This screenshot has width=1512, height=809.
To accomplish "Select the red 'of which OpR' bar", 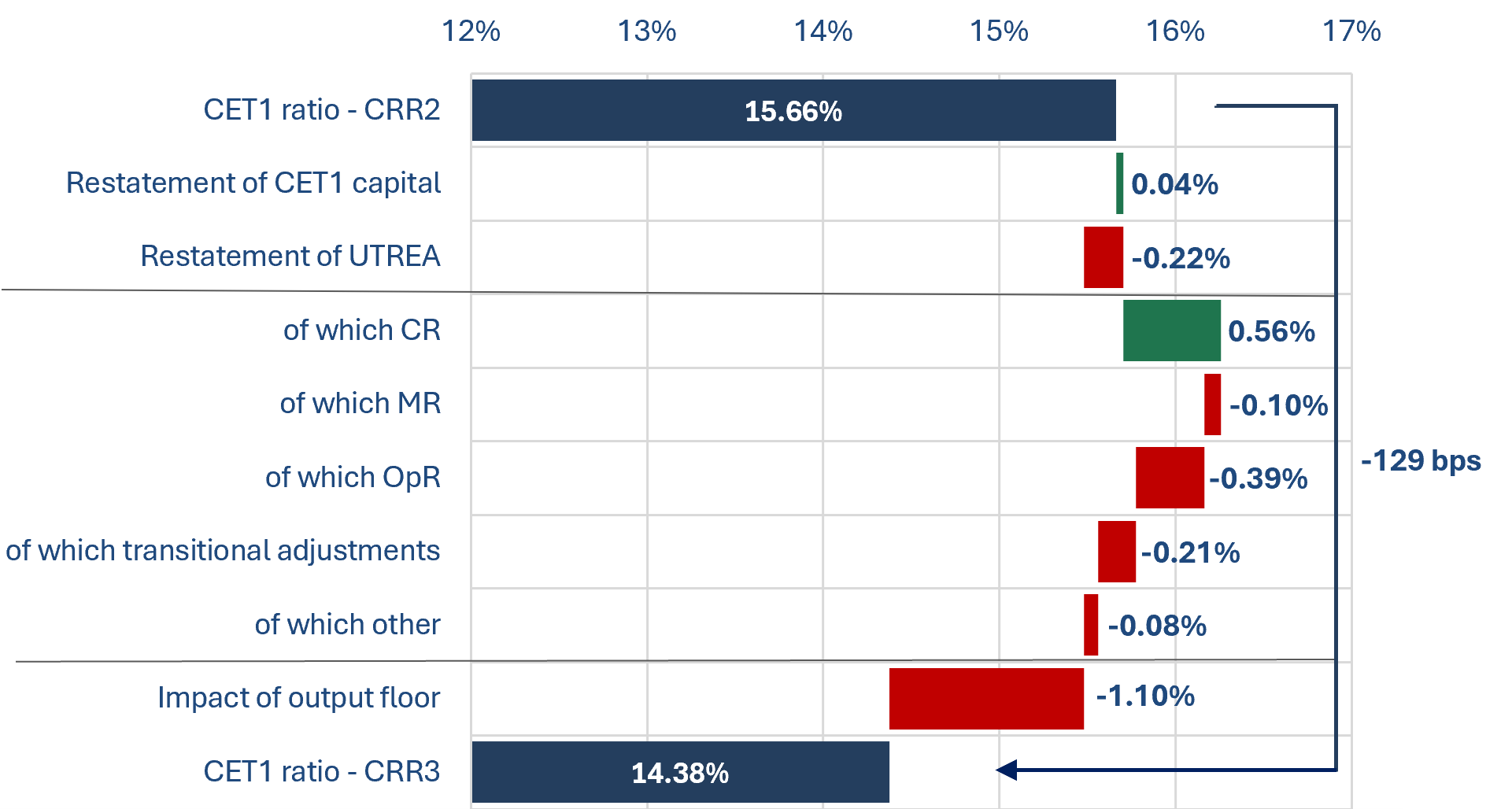I will pos(1170,478).
